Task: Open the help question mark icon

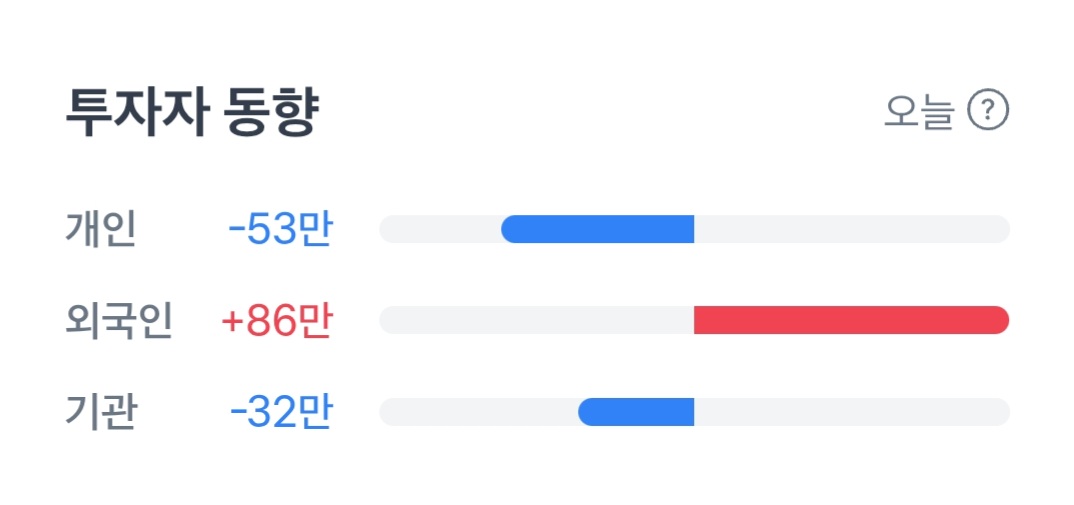Action: [988, 110]
